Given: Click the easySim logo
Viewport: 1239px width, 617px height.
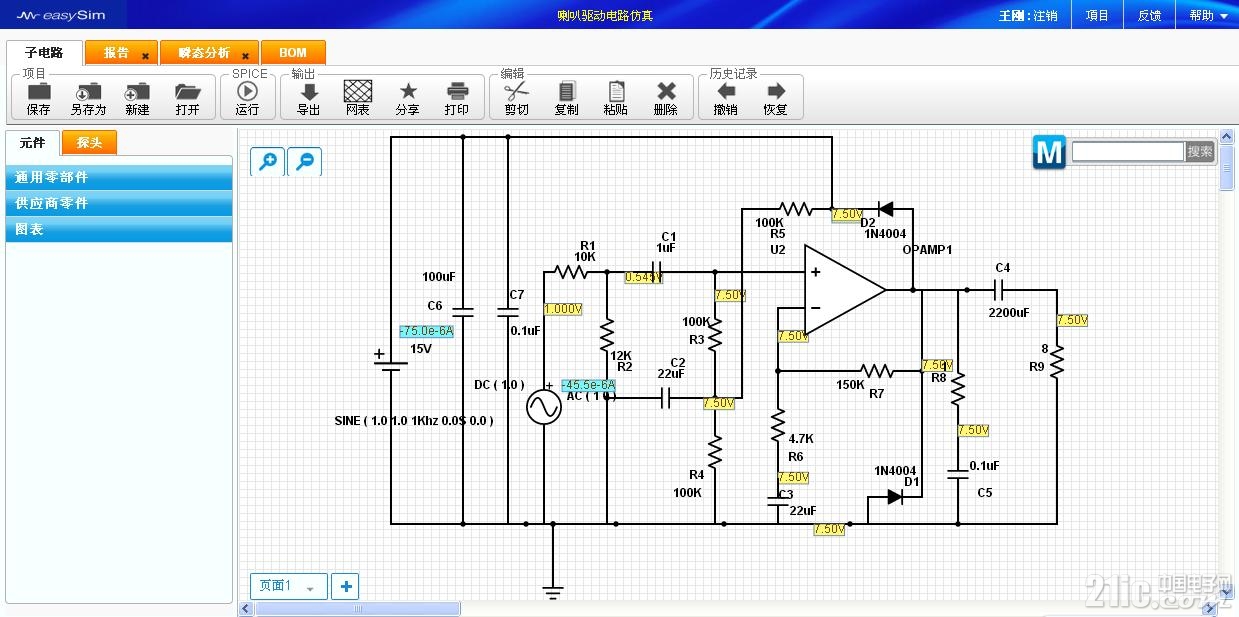Looking at the screenshot, I should [61, 15].
